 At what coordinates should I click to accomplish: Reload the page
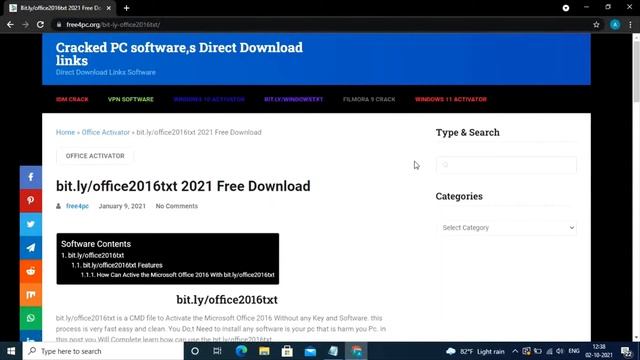(40, 24)
